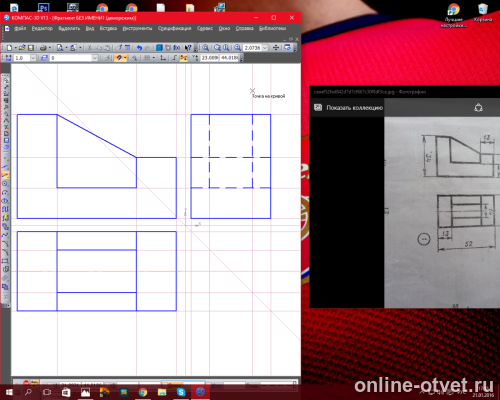Open the Выделить menu
This screenshot has height=400, width=500.
[69, 29]
